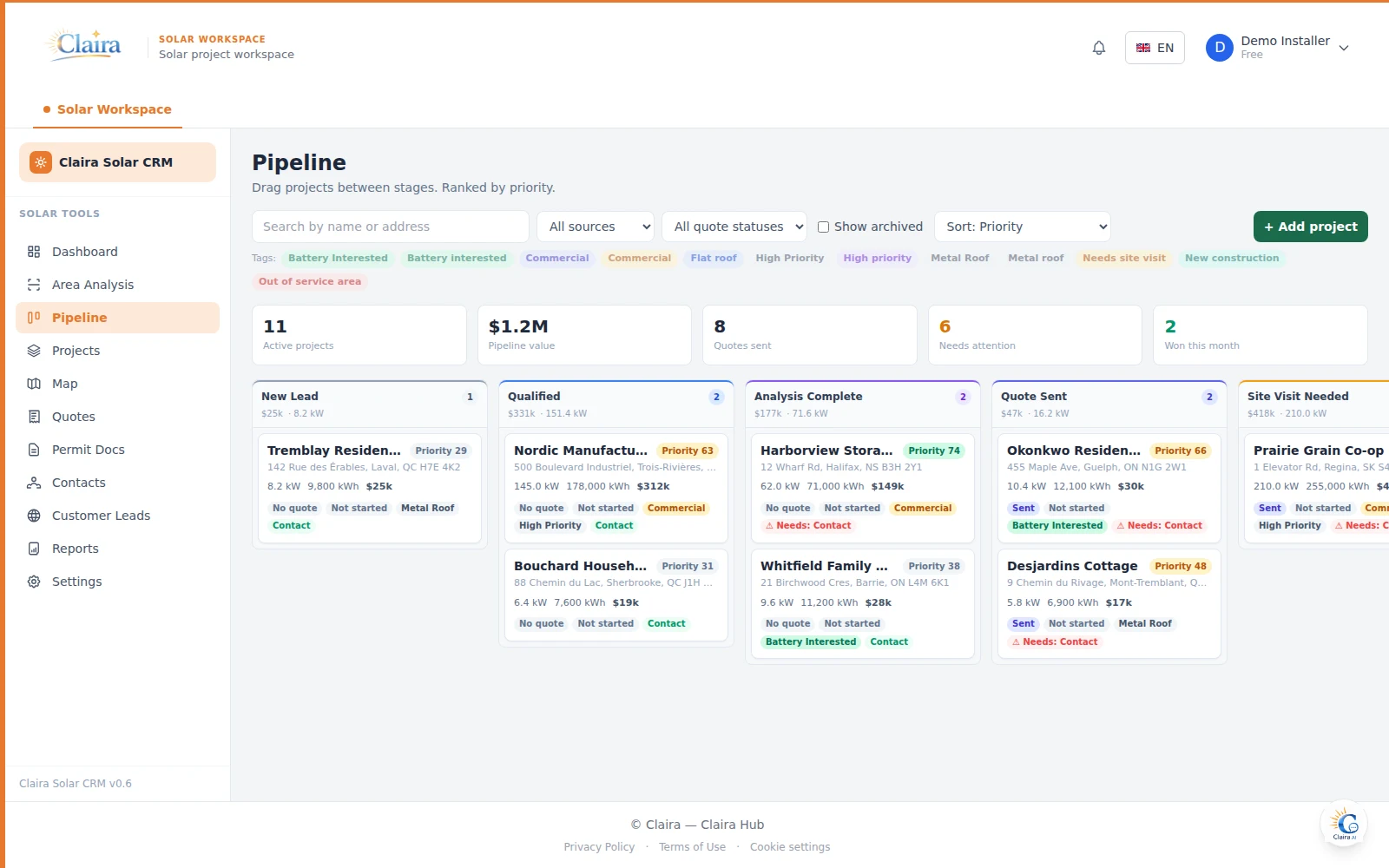Click the Permit Docs file icon
The height and width of the screenshot is (868, 1389).
coord(34,450)
